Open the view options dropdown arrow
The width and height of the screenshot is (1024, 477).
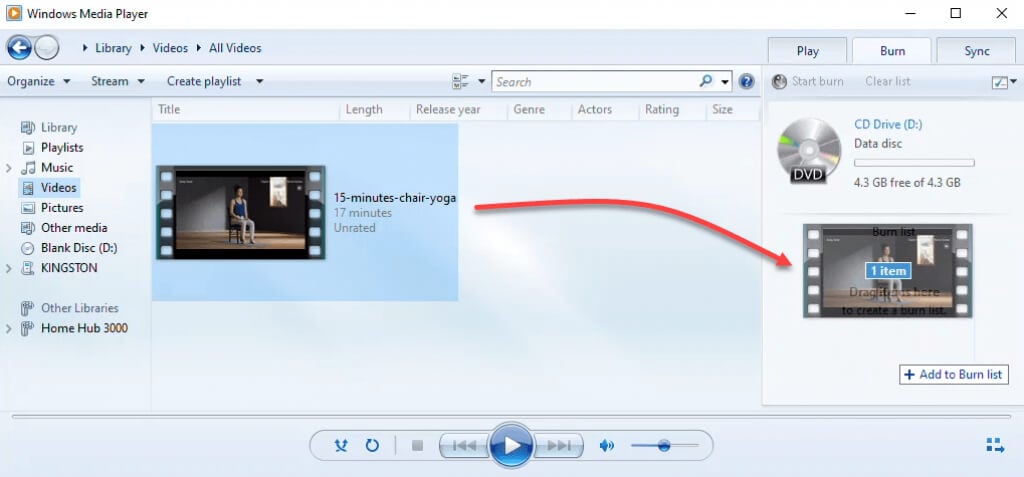coord(482,82)
